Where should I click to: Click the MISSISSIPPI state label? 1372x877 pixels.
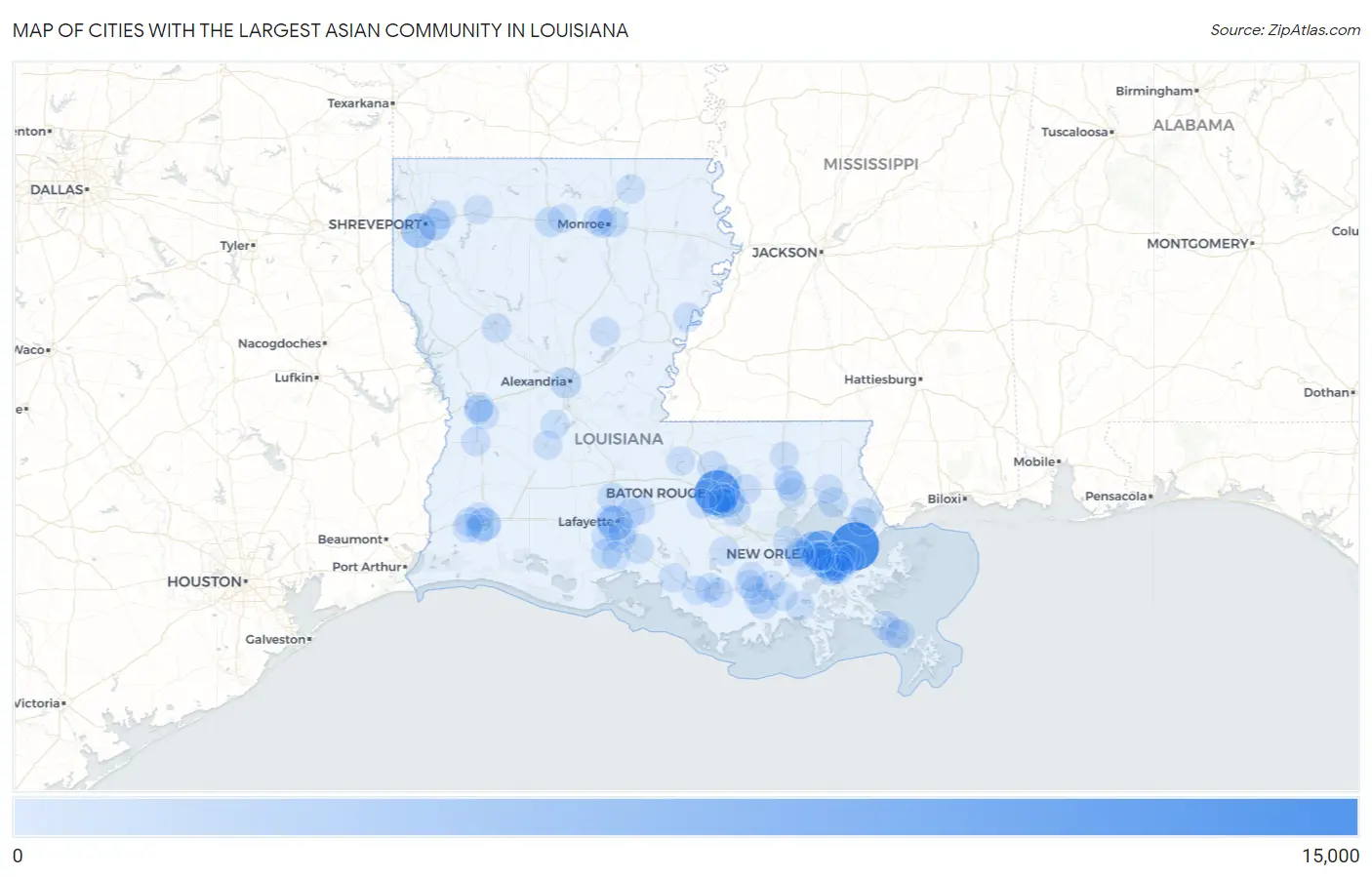[870, 164]
